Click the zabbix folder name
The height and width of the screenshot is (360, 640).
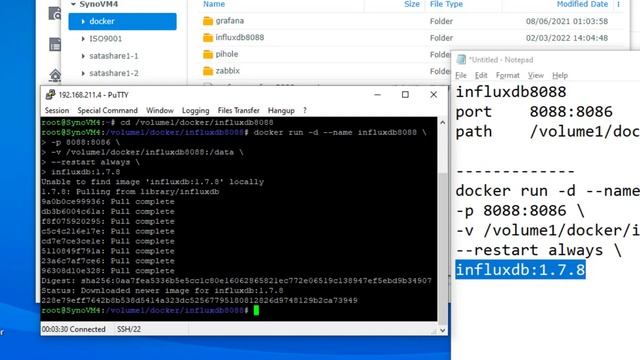click(227, 71)
